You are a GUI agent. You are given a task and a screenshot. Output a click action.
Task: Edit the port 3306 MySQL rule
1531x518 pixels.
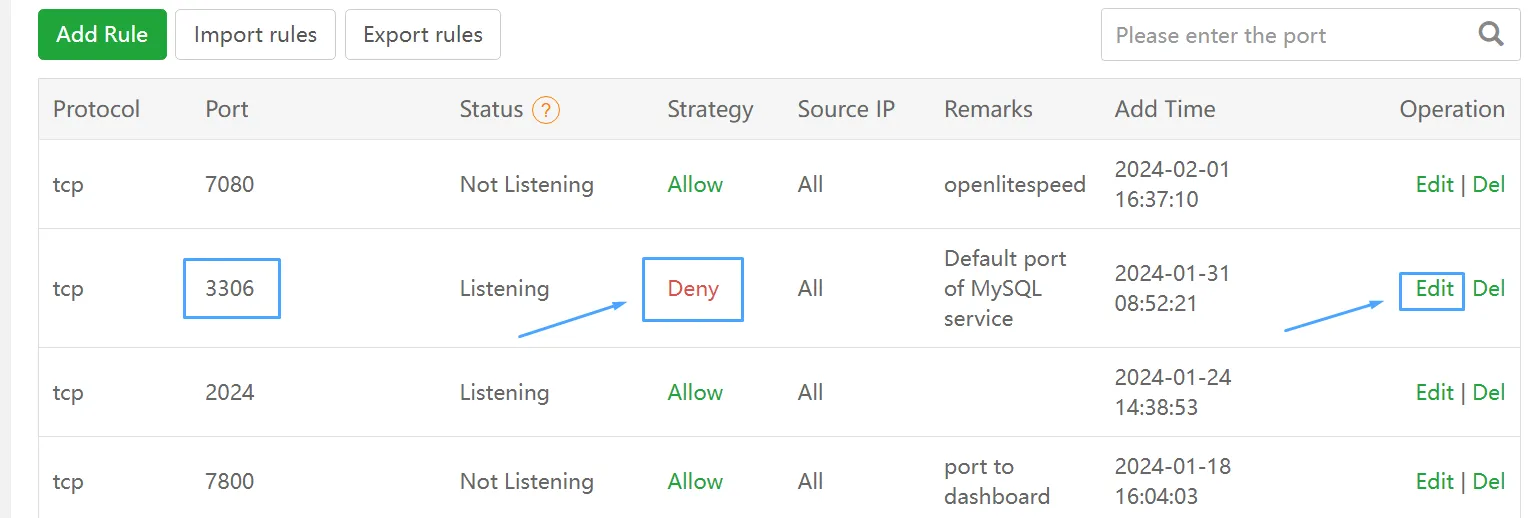pos(1434,288)
